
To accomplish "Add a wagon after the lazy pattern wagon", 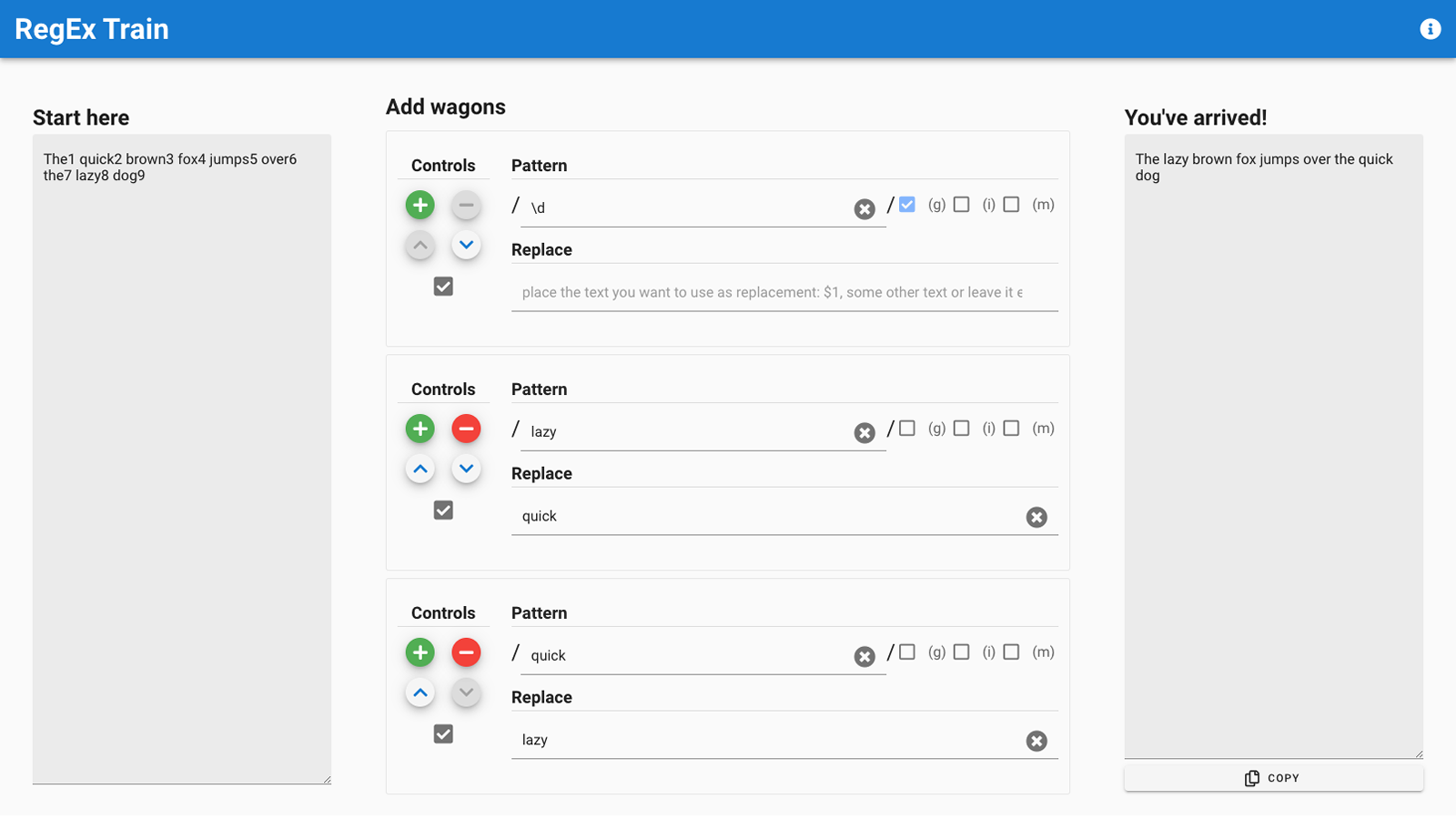I will click(x=420, y=429).
